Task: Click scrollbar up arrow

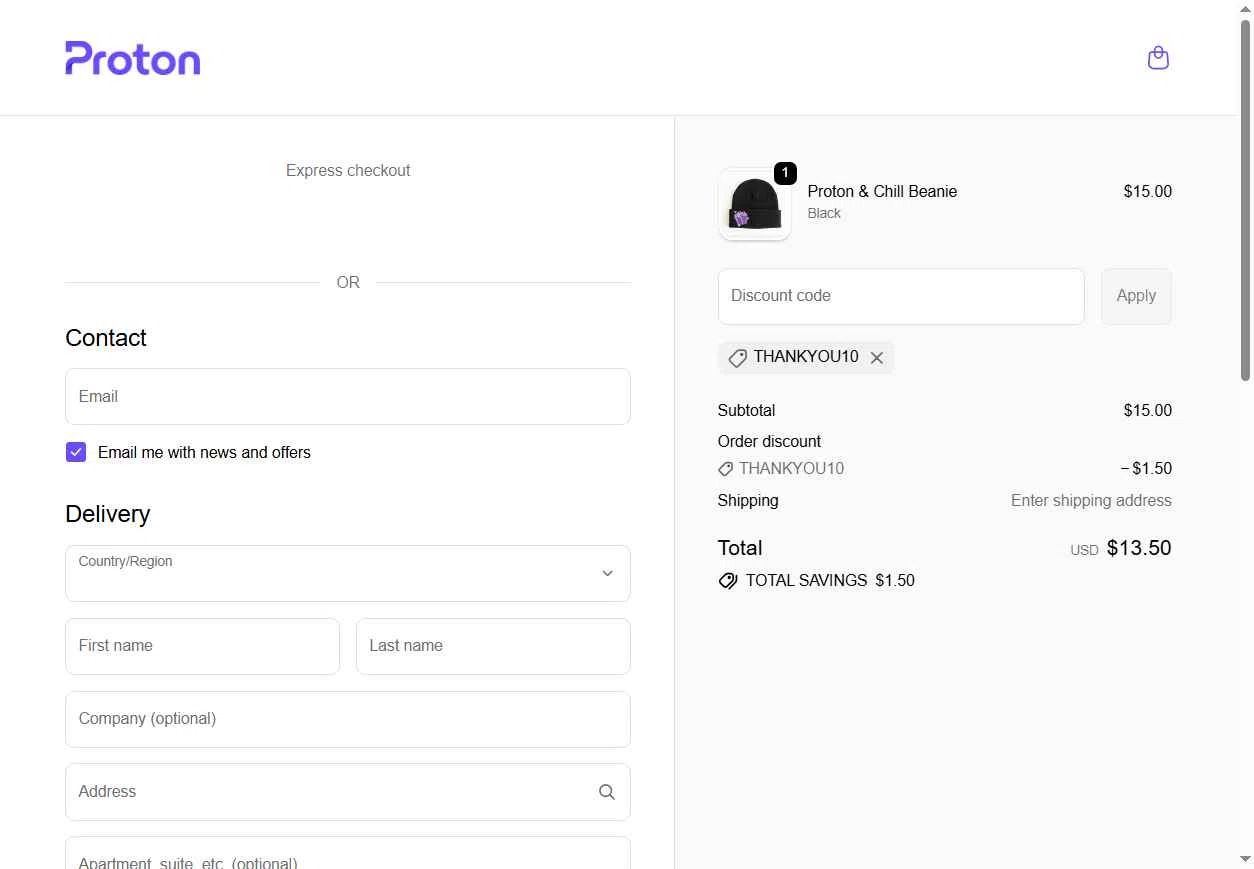Action: point(1245,8)
